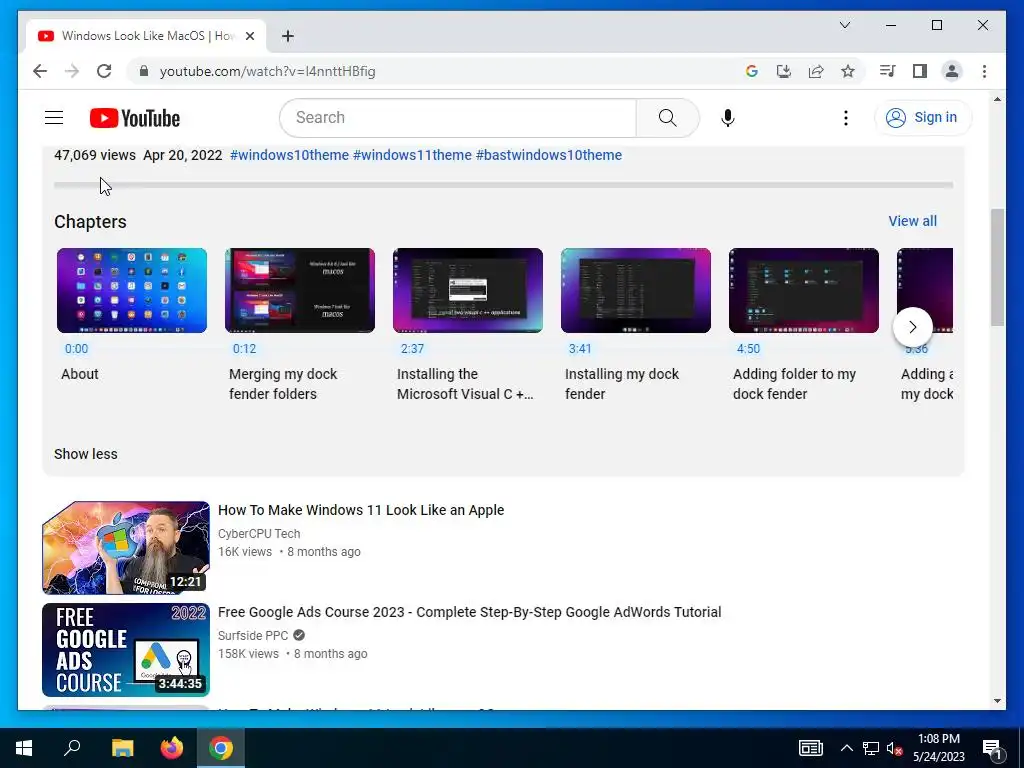
Task: Advance chapters with the next arrow
Action: coord(912,327)
